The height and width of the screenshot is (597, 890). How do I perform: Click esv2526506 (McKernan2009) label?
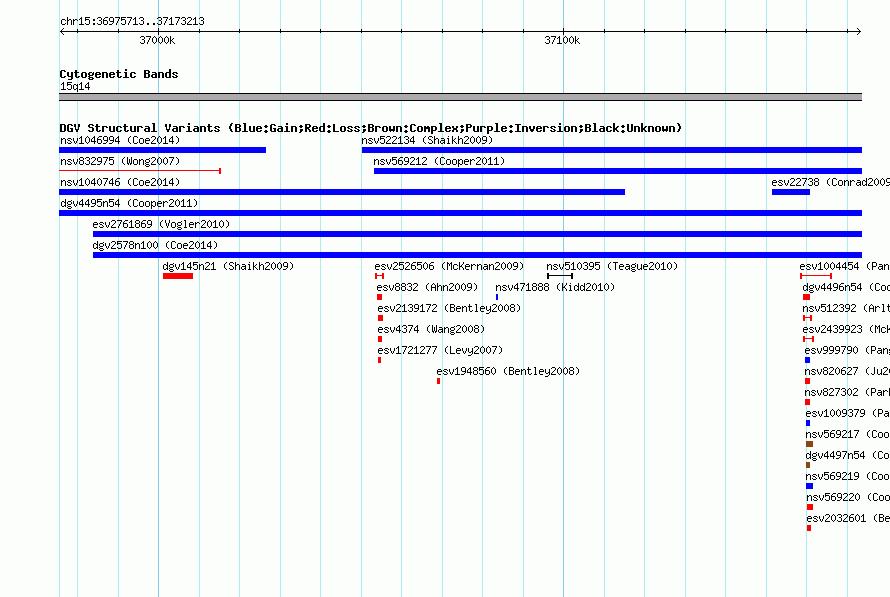click(x=449, y=266)
